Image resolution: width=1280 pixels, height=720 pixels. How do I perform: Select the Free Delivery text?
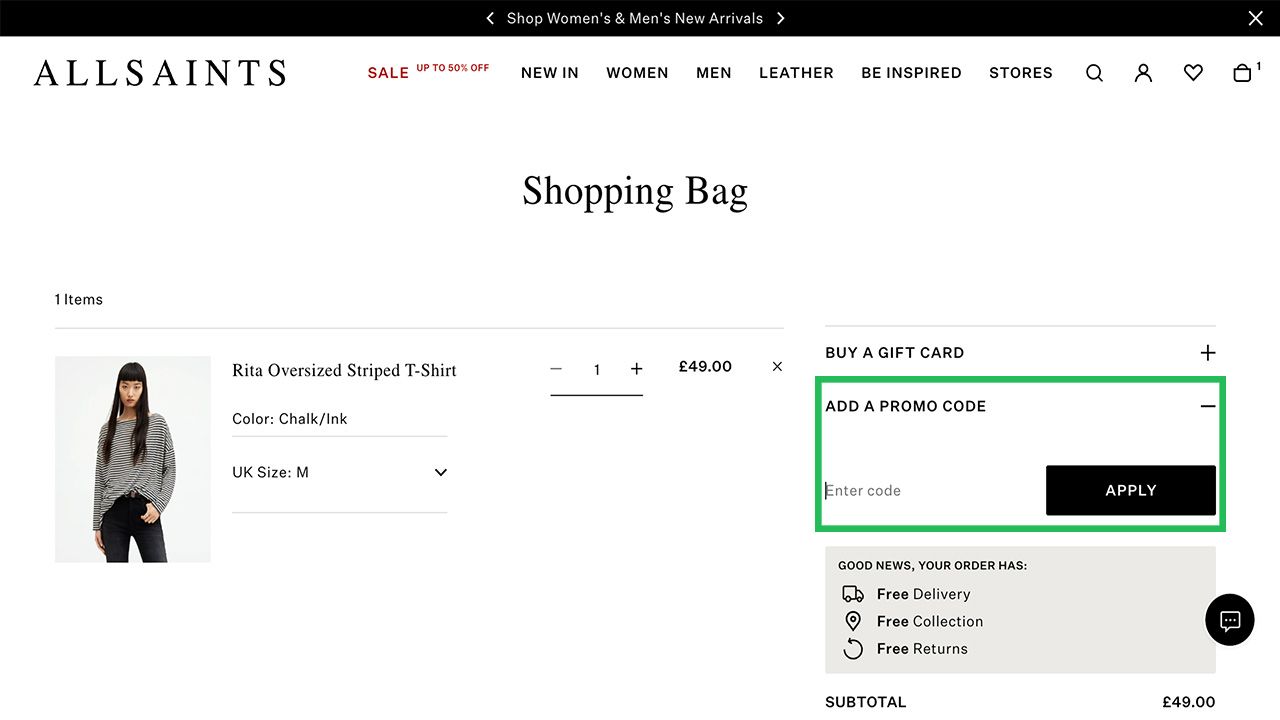pos(924,594)
